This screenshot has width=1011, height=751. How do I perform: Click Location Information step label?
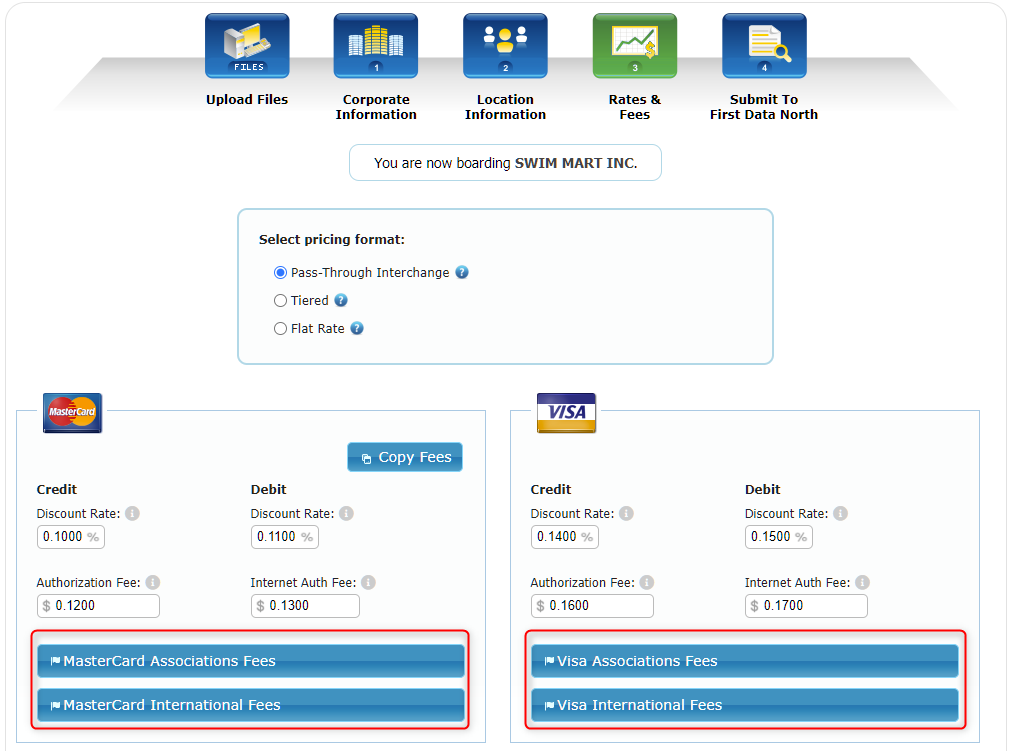pyautogui.click(x=506, y=107)
